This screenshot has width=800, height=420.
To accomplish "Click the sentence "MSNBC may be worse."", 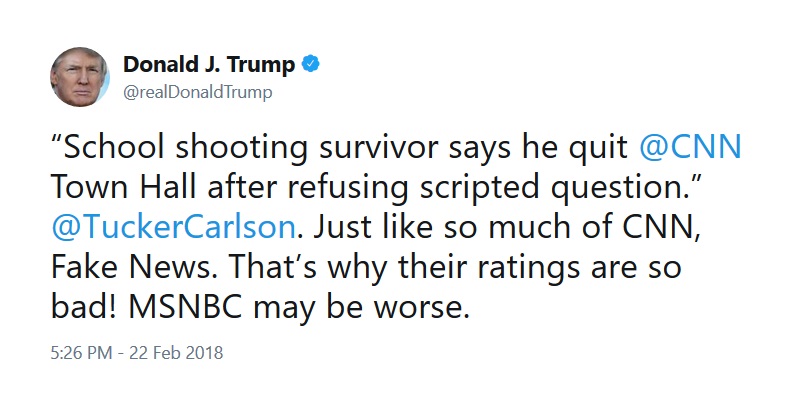I will [x=298, y=308].
